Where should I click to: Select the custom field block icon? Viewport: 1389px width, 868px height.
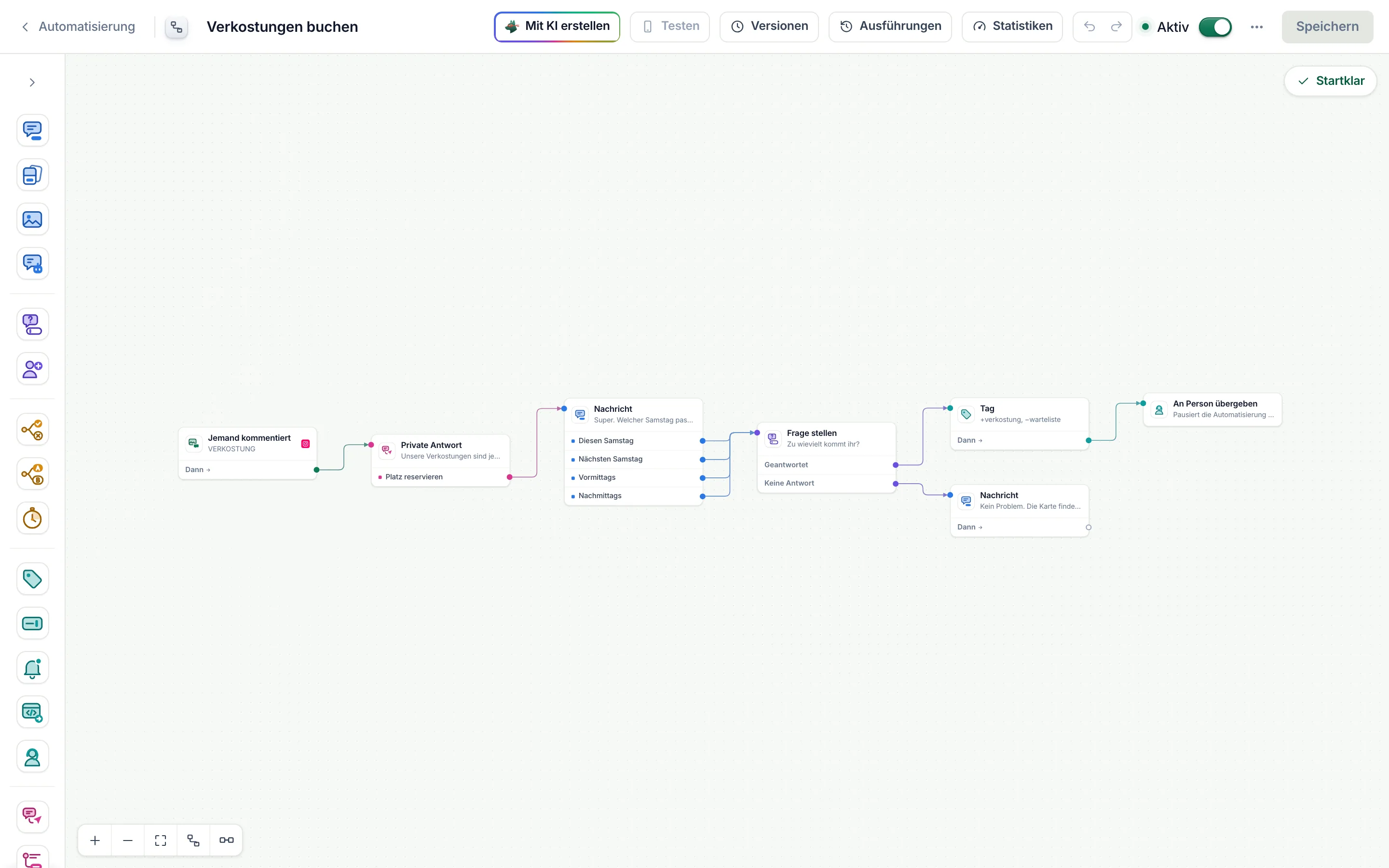tap(32, 624)
